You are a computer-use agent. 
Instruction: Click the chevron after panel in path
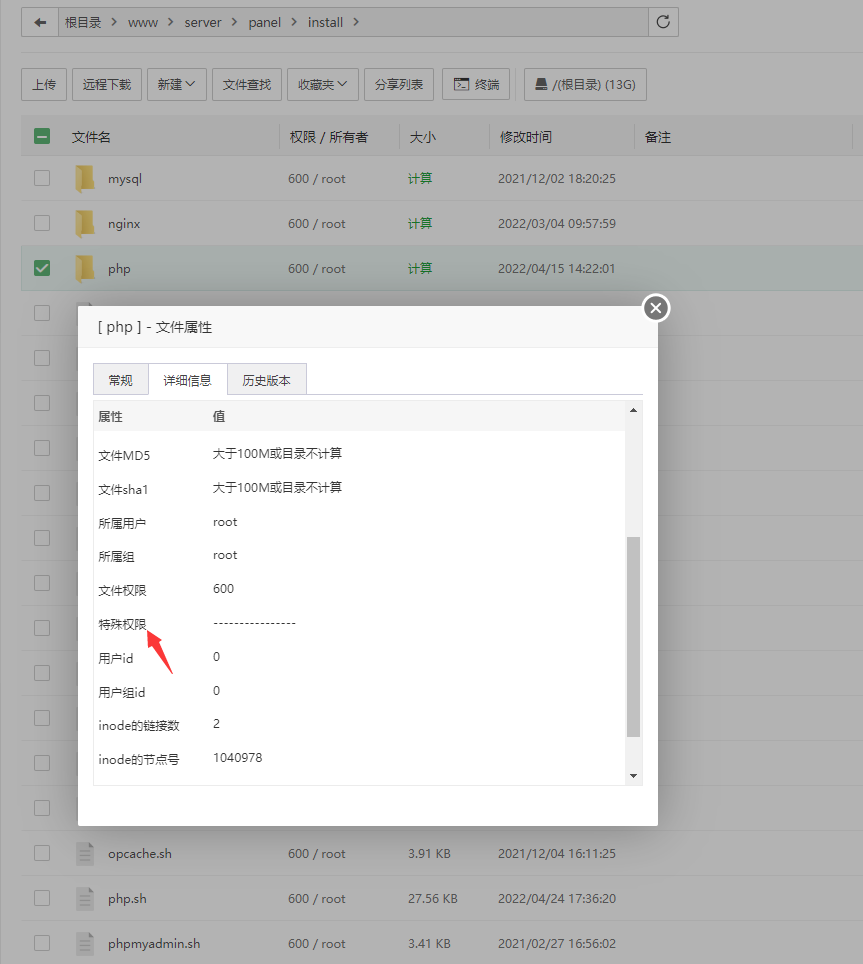(294, 22)
